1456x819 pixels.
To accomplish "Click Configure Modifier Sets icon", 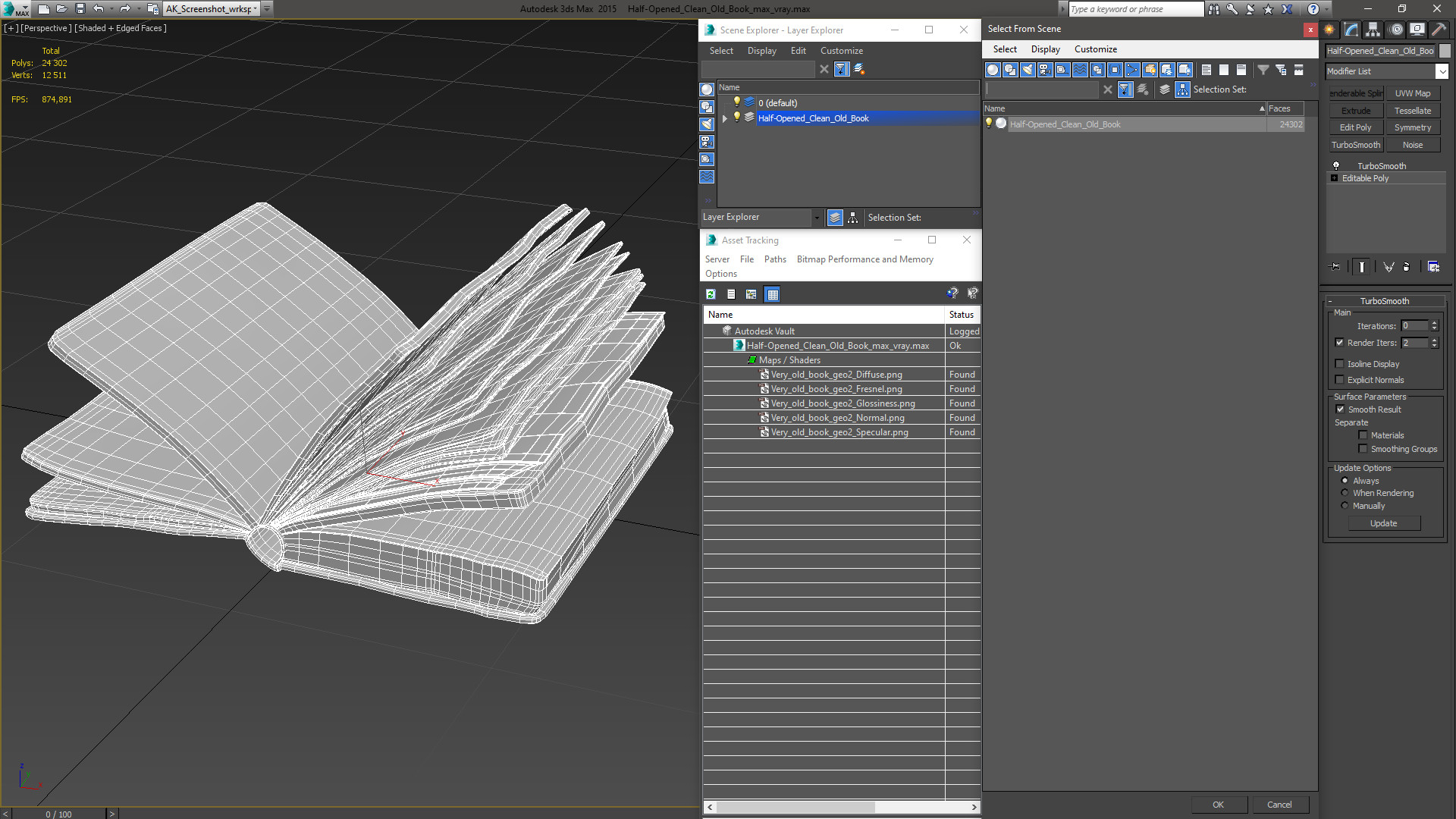I will point(1433,267).
